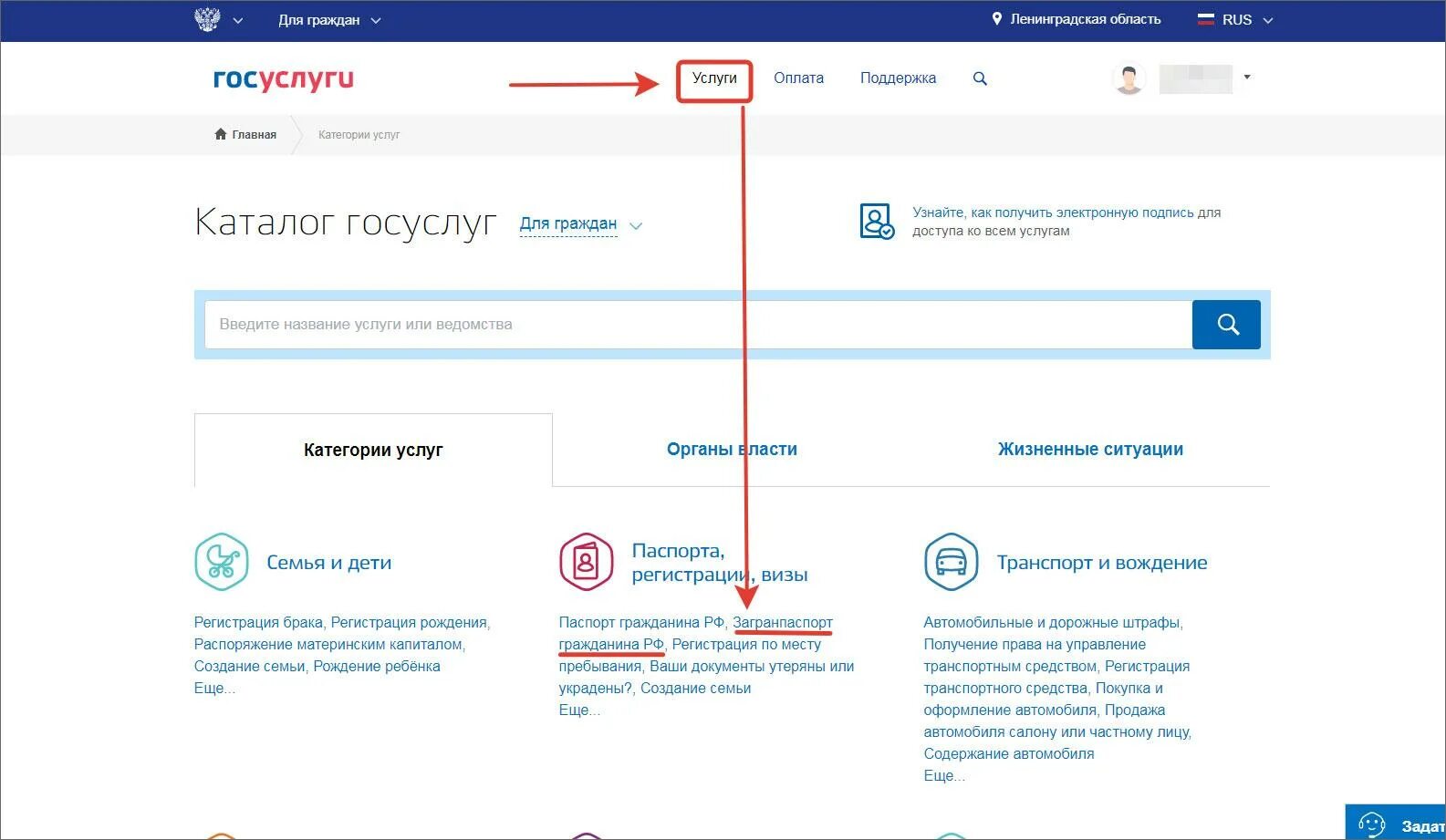Go to the госуслуги logo homepage
The height and width of the screenshot is (840, 1446).
pos(284,79)
